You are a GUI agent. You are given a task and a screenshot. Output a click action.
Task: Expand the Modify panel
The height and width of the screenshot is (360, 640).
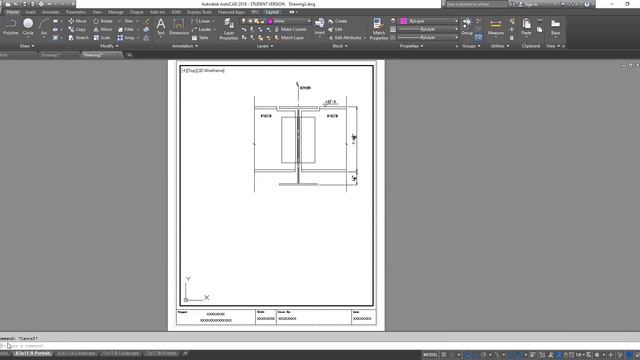pos(109,46)
